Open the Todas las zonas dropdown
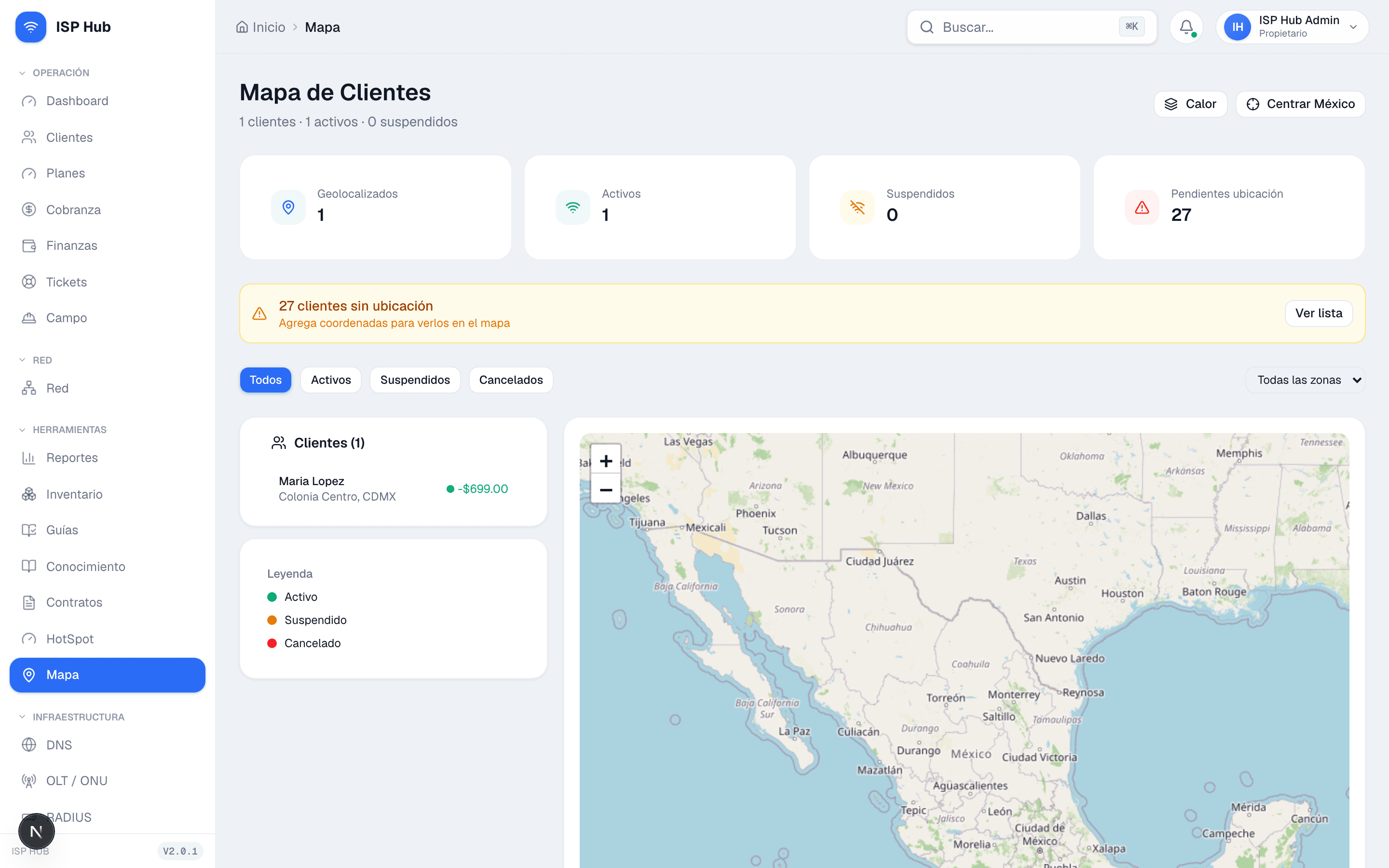This screenshot has height=868, width=1389. tap(1305, 380)
